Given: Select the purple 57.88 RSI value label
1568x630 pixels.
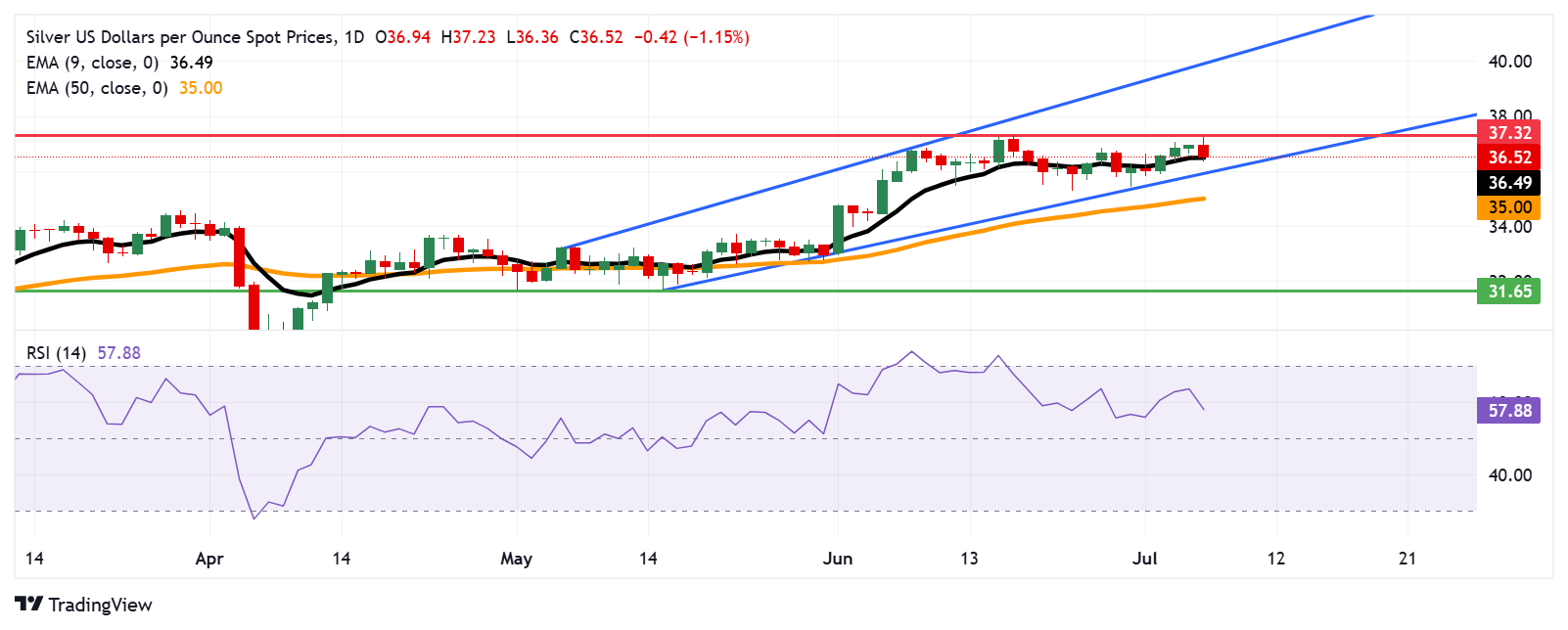Looking at the screenshot, I should (1508, 411).
